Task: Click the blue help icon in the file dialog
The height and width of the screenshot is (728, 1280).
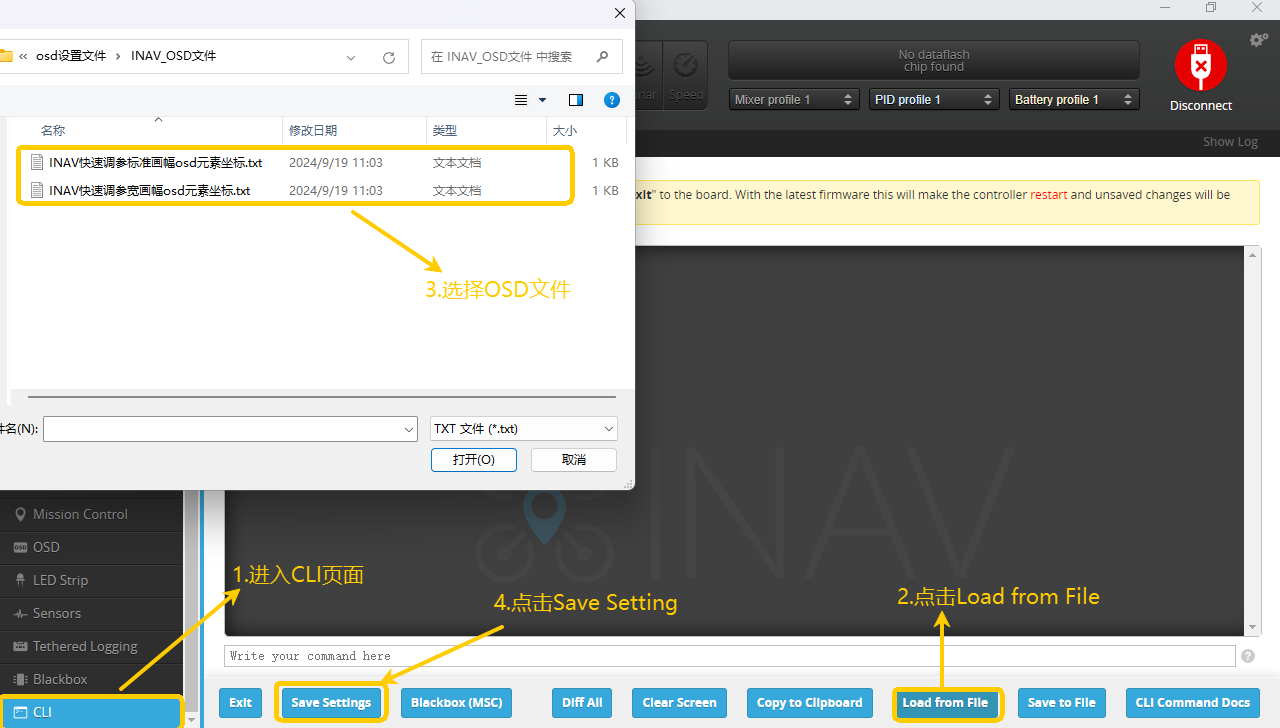Action: tap(612, 100)
